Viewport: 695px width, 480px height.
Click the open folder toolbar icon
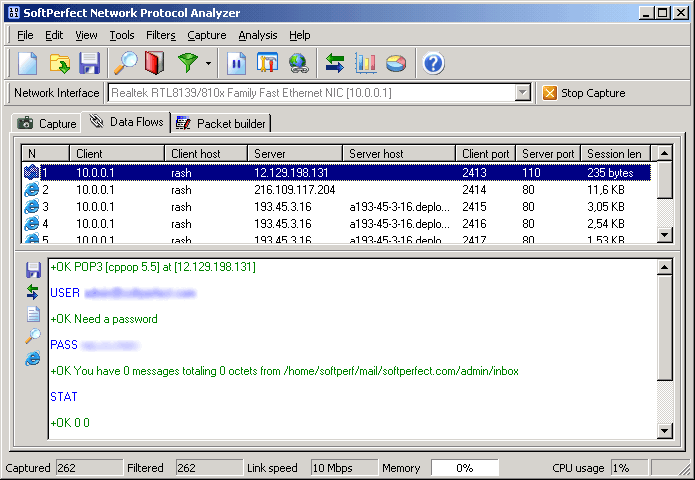59,64
